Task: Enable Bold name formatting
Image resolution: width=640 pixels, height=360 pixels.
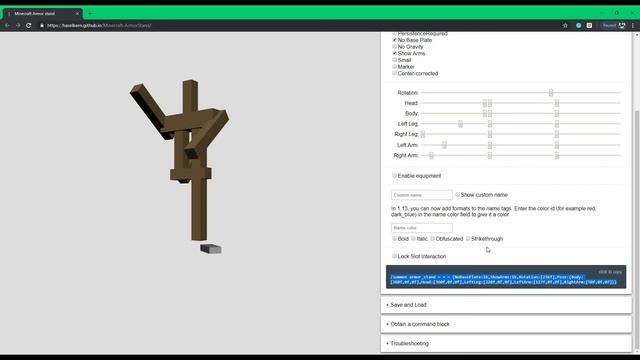Action: click(x=394, y=238)
